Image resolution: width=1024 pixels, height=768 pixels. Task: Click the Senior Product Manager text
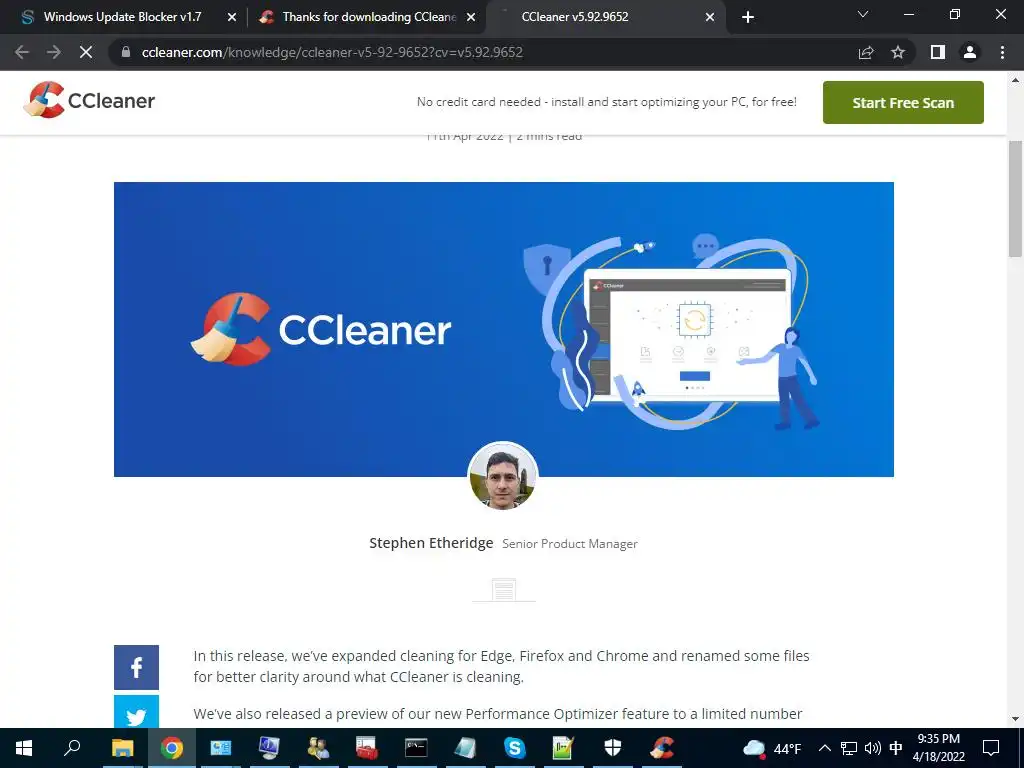[569, 544]
